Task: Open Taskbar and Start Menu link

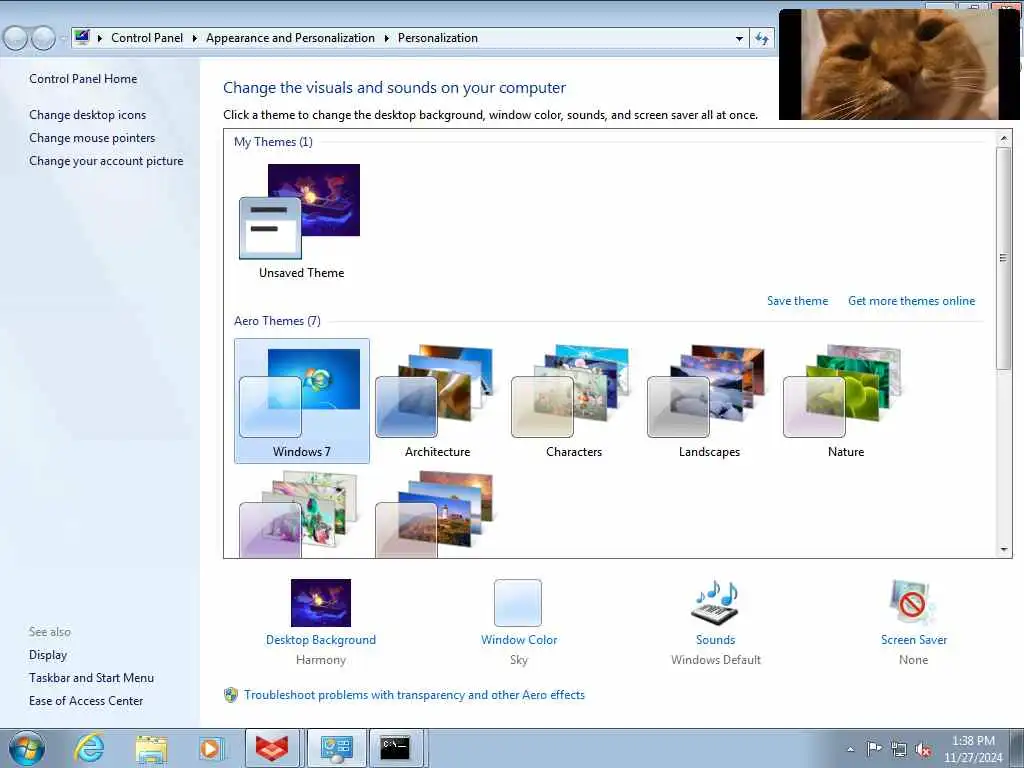Action: point(91,678)
